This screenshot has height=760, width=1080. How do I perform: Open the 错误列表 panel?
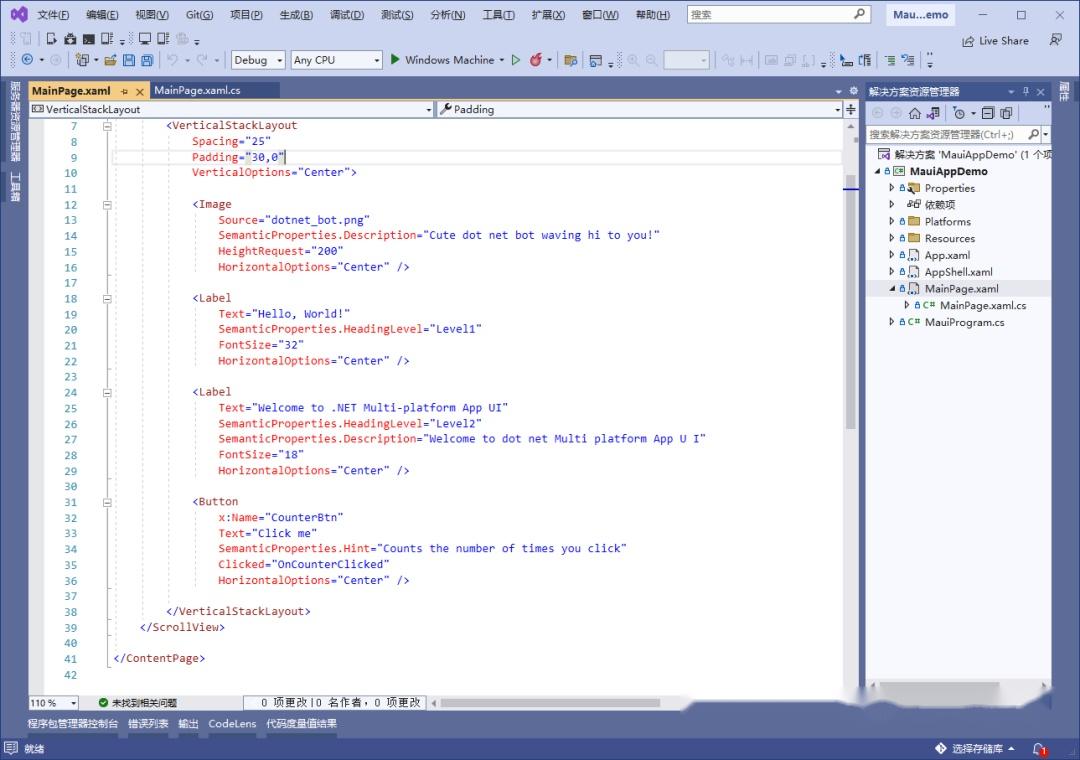[x=148, y=723]
